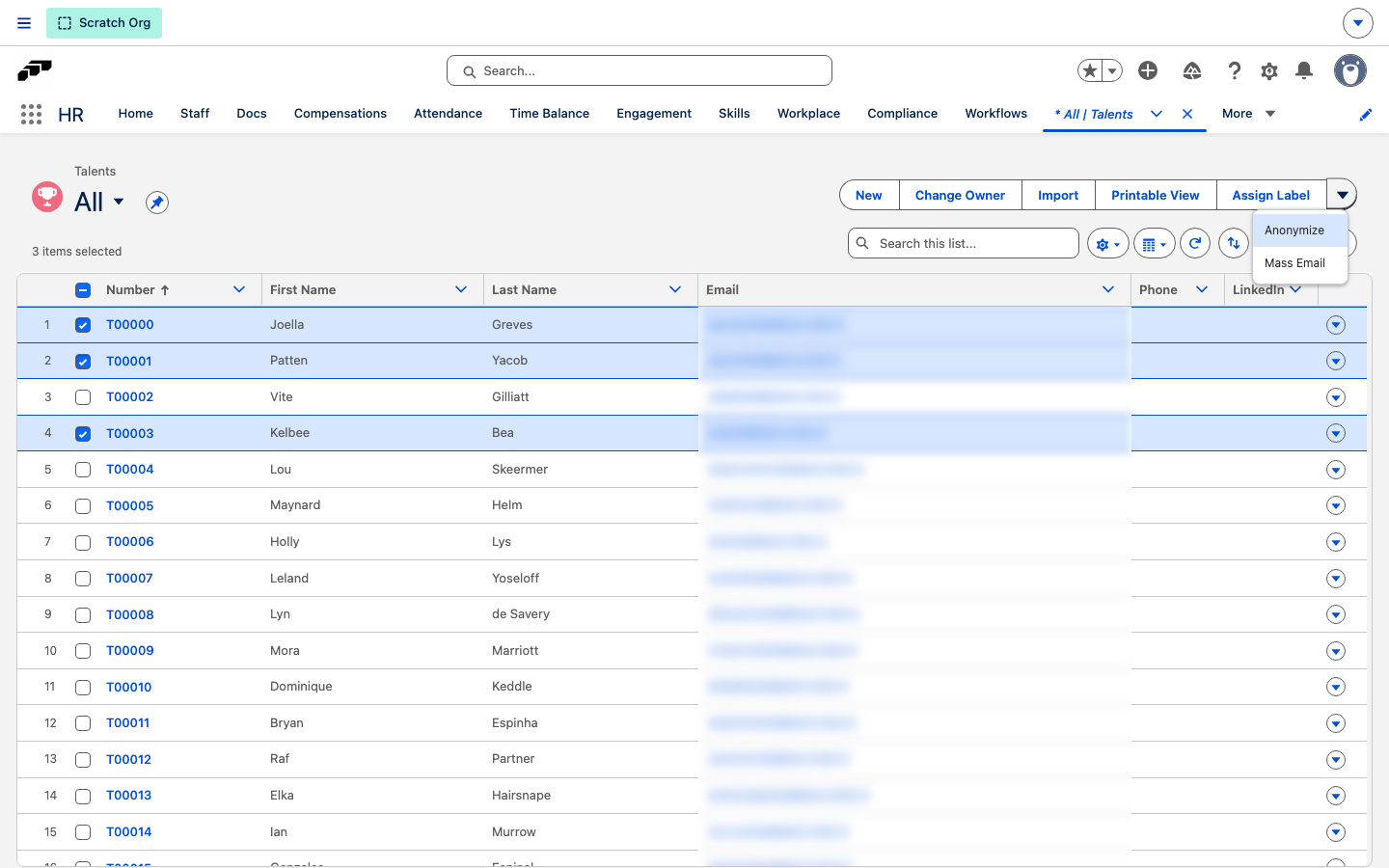Uncheck the row T00003 checkbox
This screenshot has width=1389, height=868.
pyautogui.click(x=83, y=434)
